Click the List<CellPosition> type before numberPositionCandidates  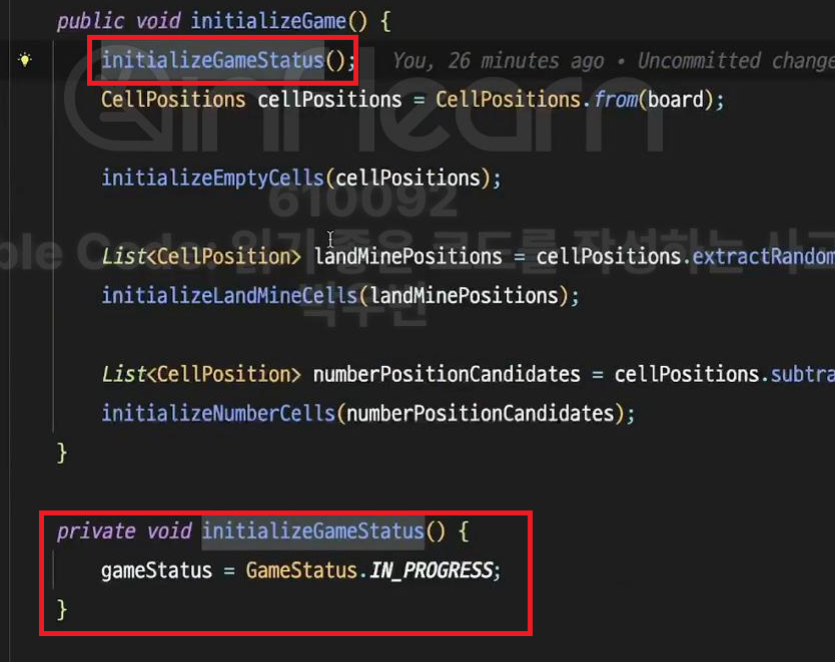[201, 374]
